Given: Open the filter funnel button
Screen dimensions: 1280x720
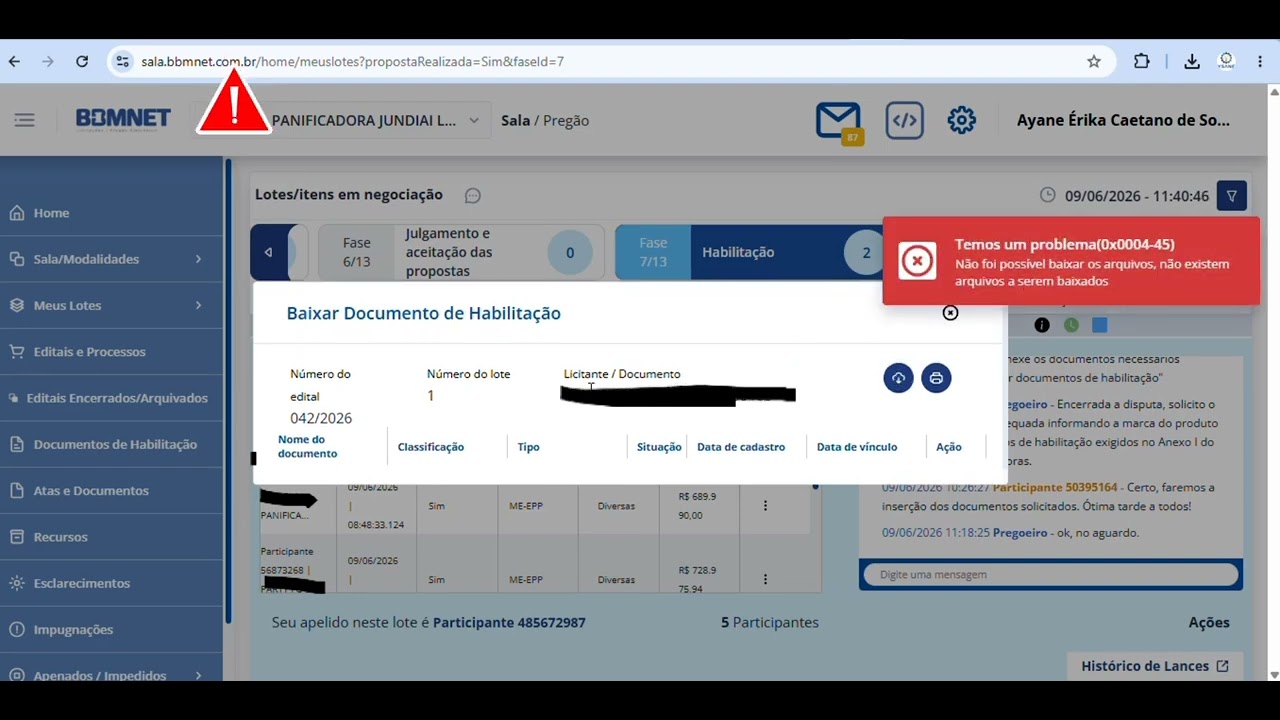Looking at the screenshot, I should click(1231, 196).
